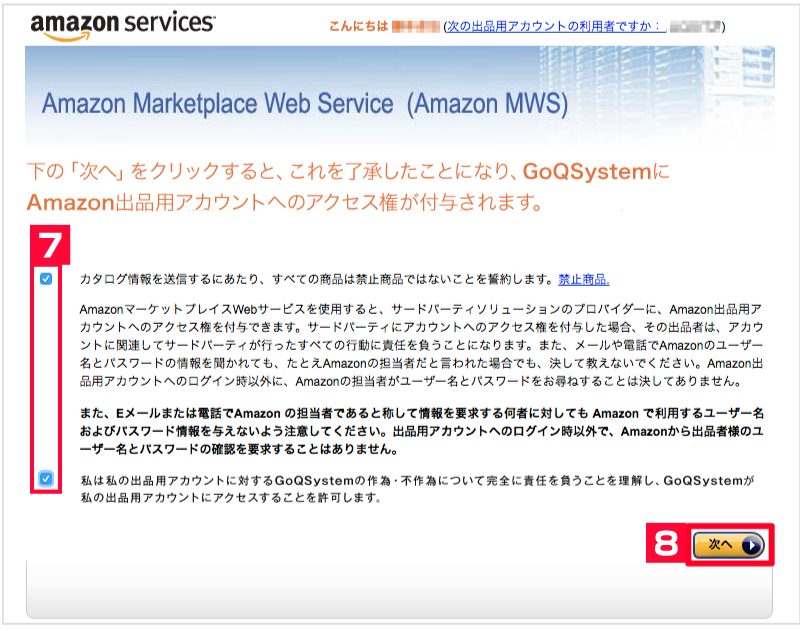Uncheck the GoQSystem access permission checkbox
The image size is (800, 630).
(46, 478)
